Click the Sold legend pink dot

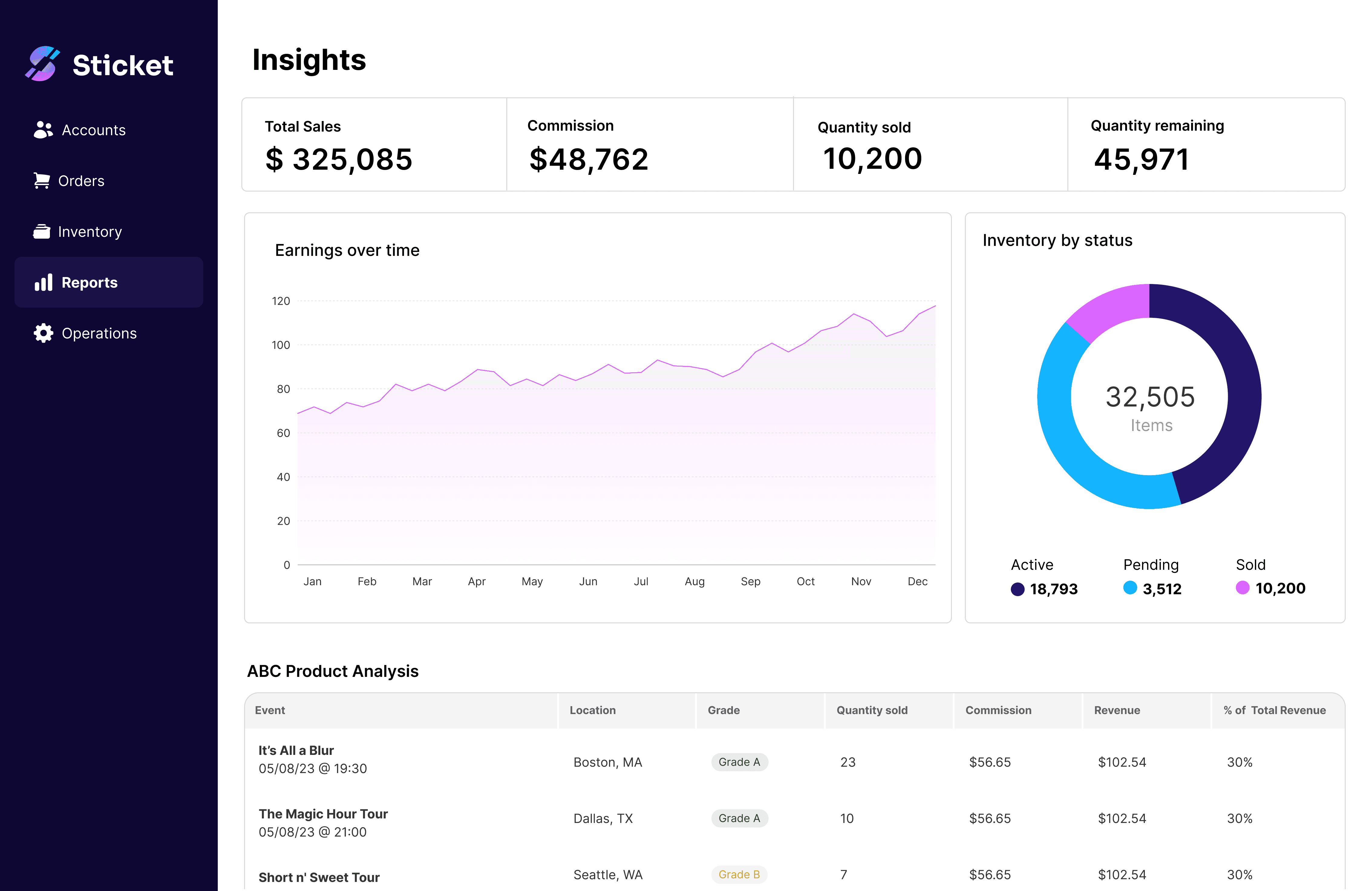click(1242, 588)
